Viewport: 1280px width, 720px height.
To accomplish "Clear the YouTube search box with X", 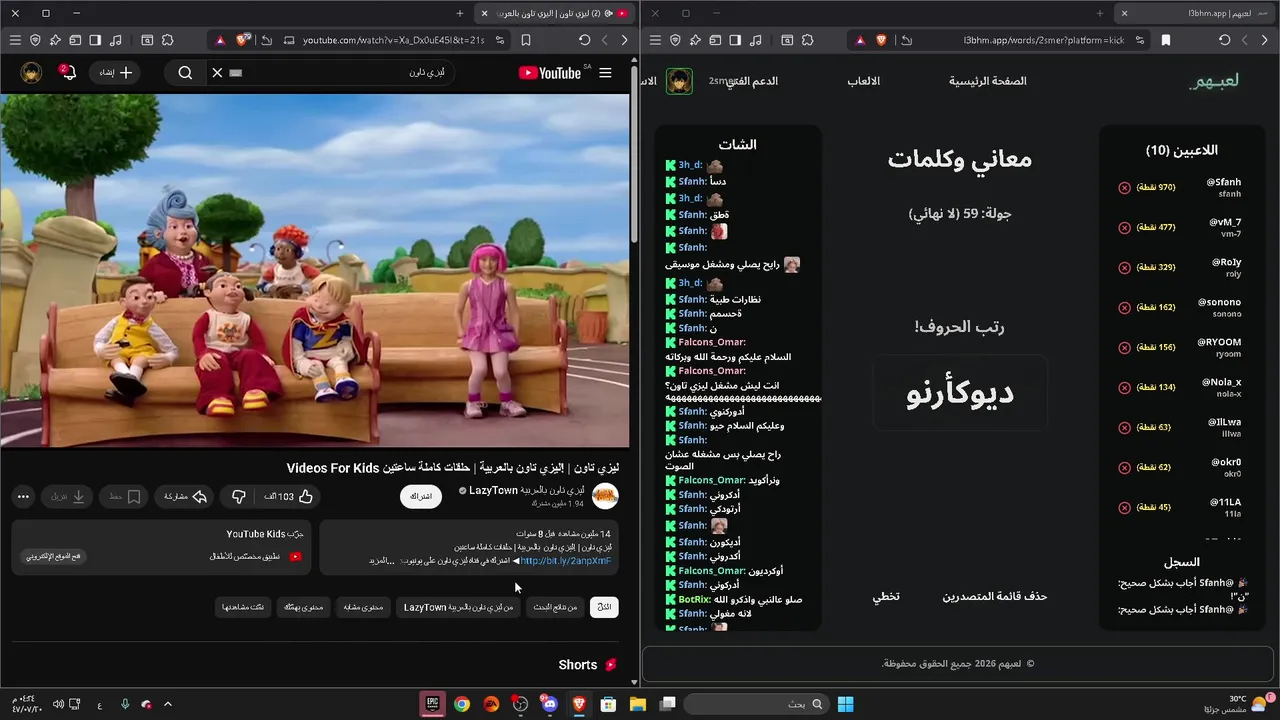I will (217, 73).
